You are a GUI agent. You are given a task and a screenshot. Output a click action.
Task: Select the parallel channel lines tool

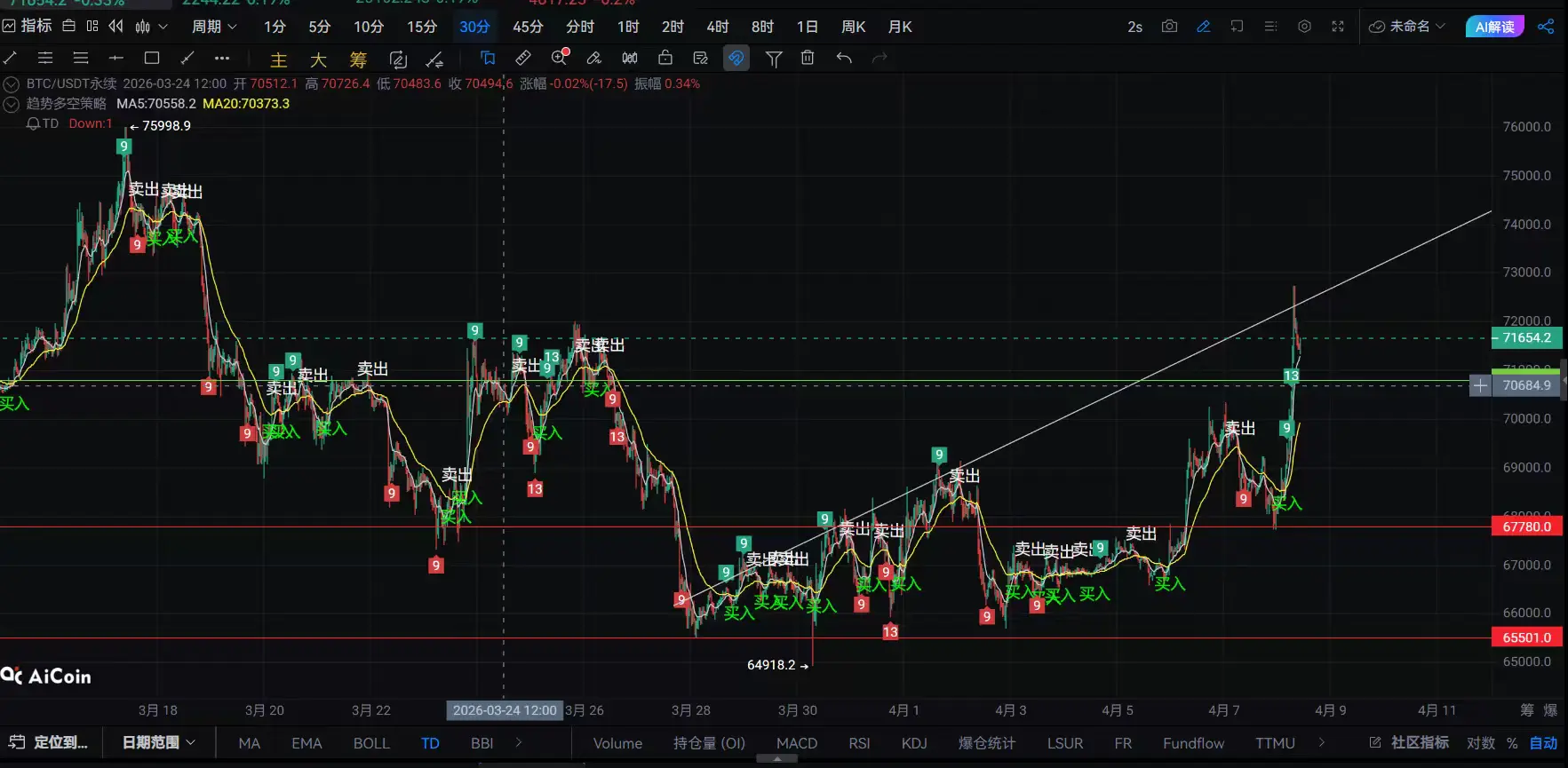point(45,59)
